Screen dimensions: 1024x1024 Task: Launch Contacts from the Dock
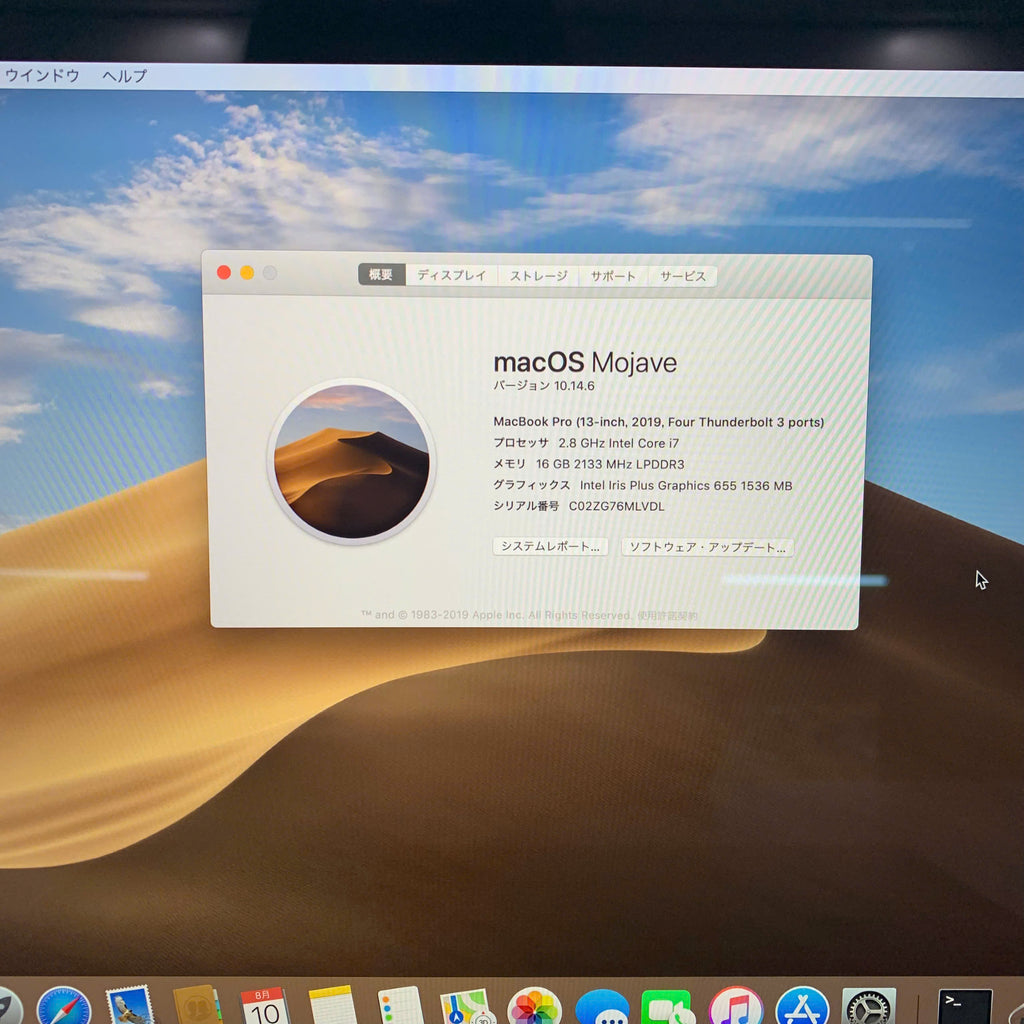coord(197,1006)
